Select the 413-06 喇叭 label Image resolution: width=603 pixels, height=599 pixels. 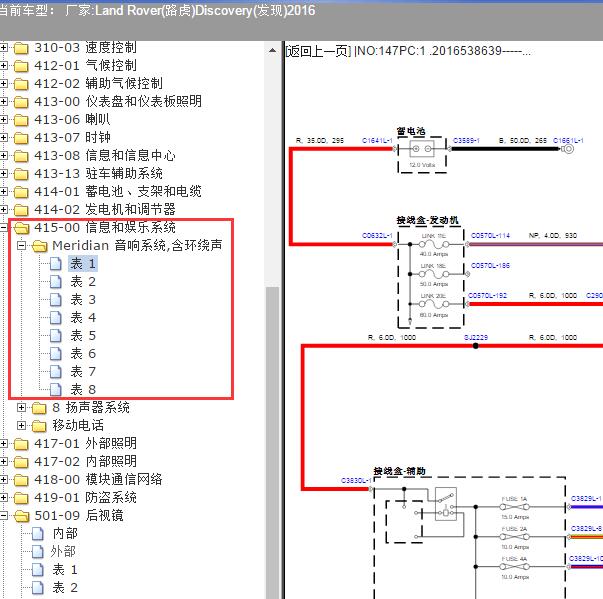[x=72, y=120]
